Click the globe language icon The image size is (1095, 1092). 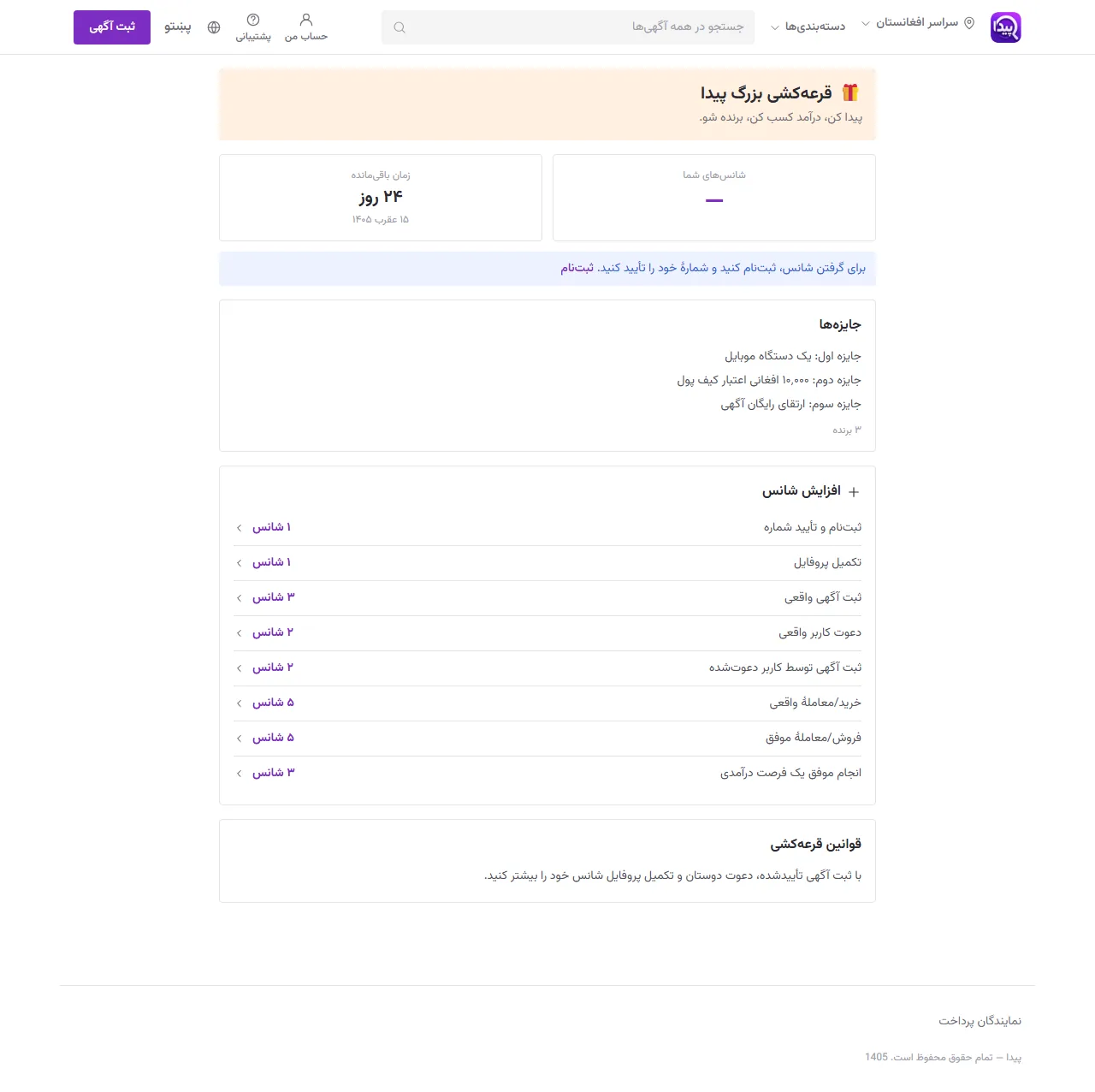(214, 27)
